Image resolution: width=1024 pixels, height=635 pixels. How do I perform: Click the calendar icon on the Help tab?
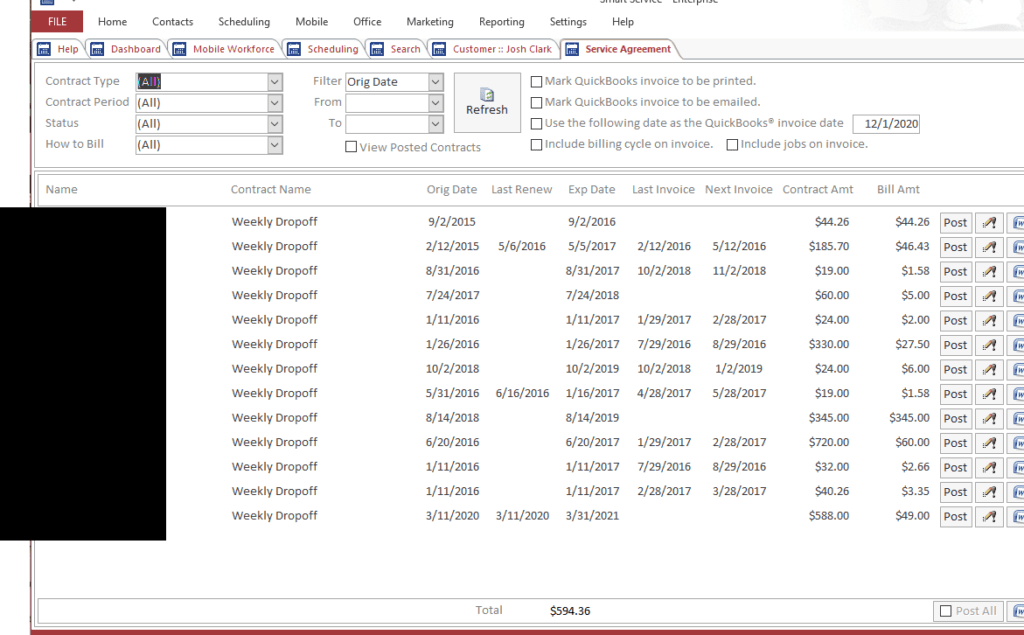(44, 49)
